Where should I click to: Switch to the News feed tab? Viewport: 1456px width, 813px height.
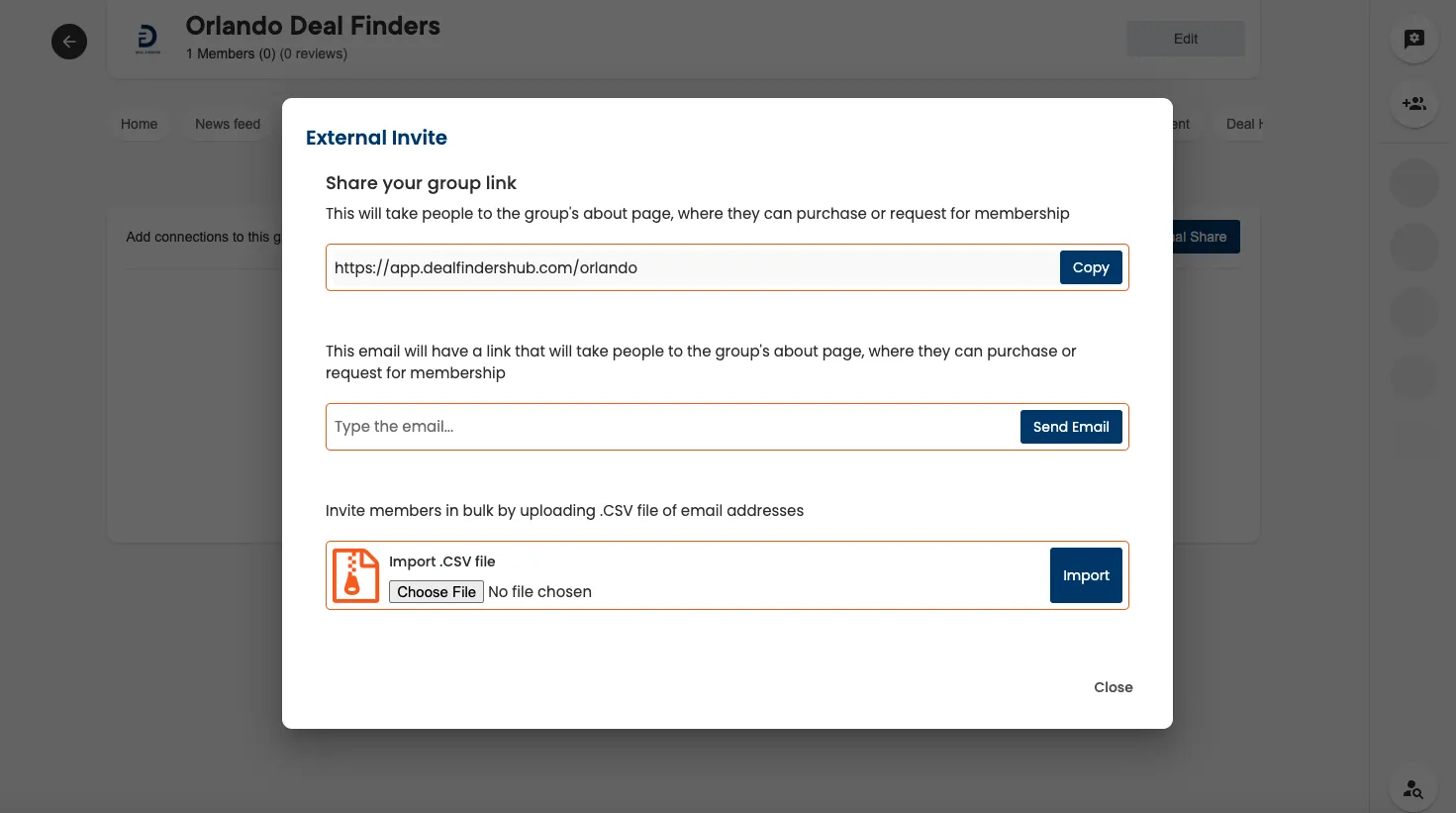pyautogui.click(x=228, y=124)
